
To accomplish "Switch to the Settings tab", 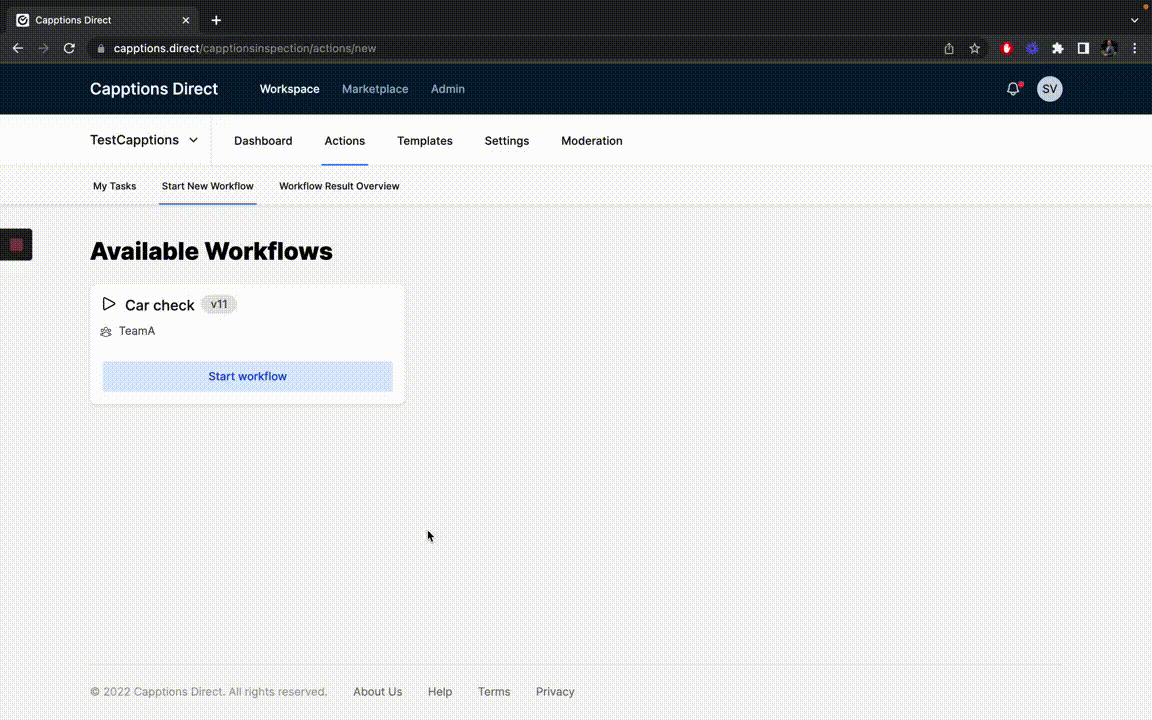I will tap(506, 141).
